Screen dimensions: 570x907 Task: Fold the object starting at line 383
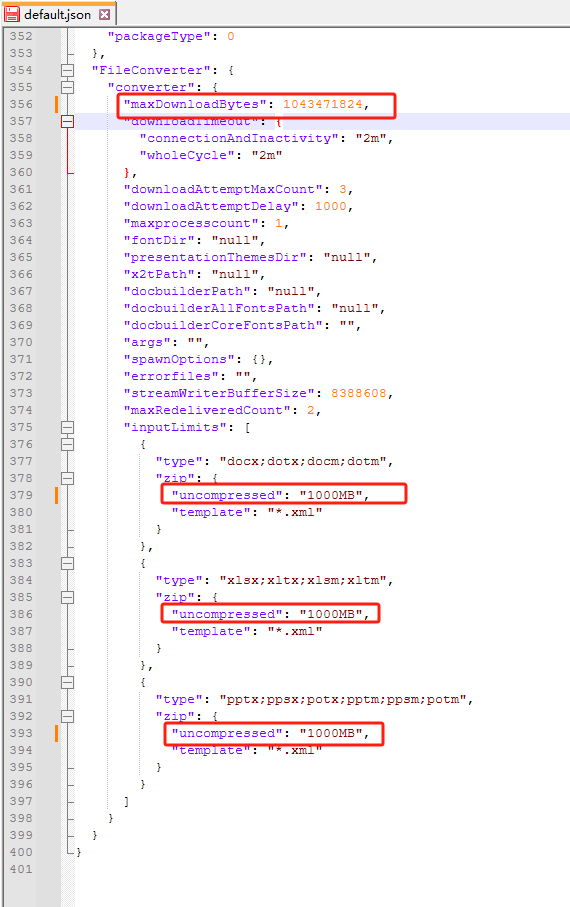pos(68,563)
